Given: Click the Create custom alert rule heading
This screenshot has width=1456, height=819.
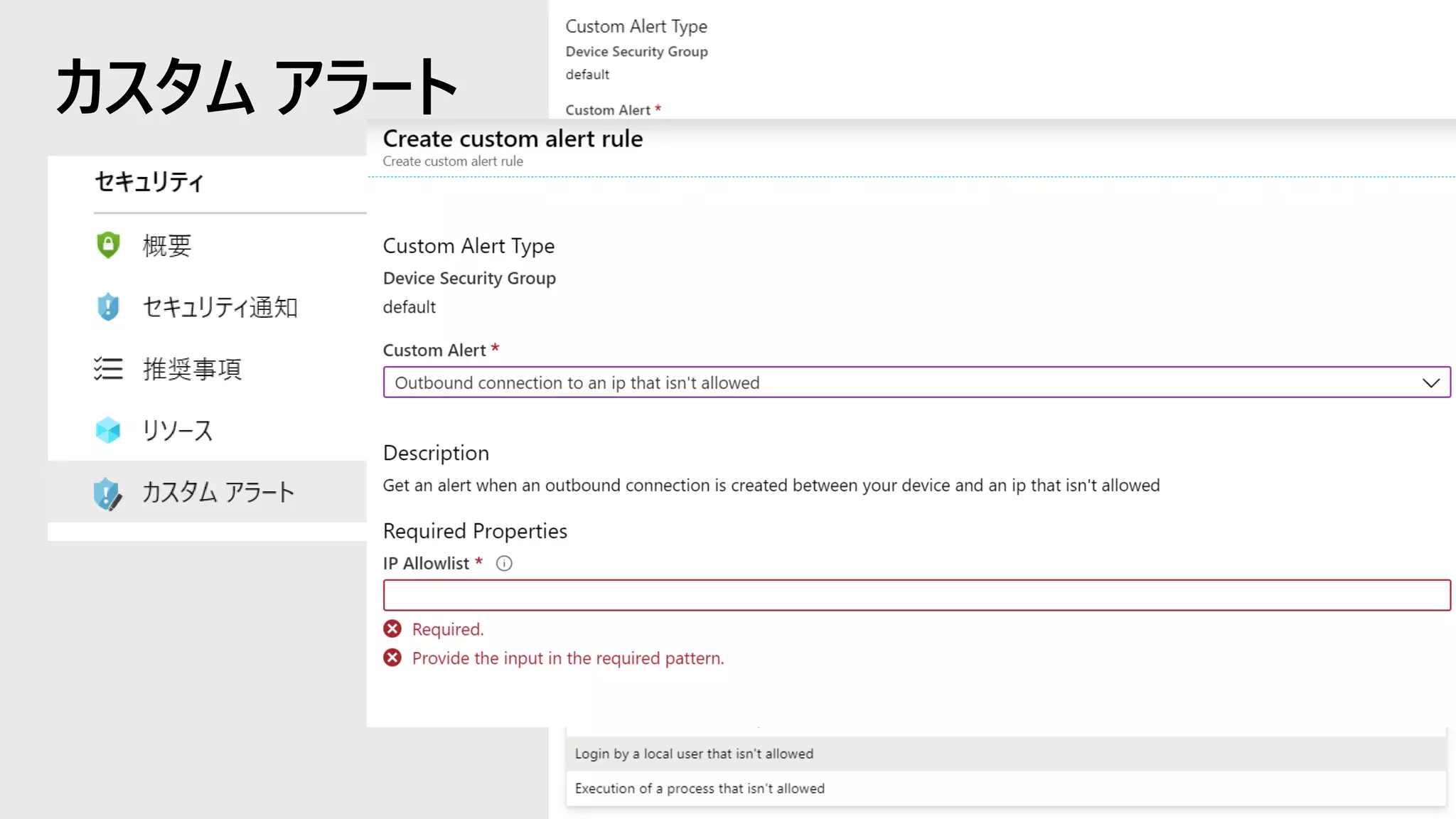Looking at the screenshot, I should [513, 139].
